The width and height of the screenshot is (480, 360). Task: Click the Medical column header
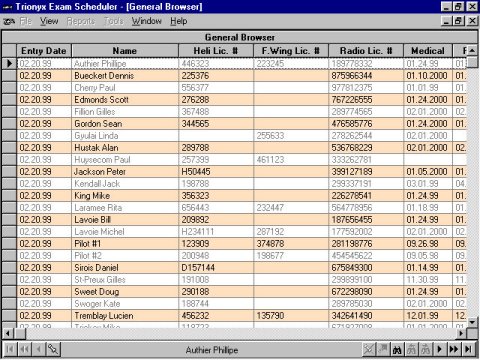tap(428, 51)
